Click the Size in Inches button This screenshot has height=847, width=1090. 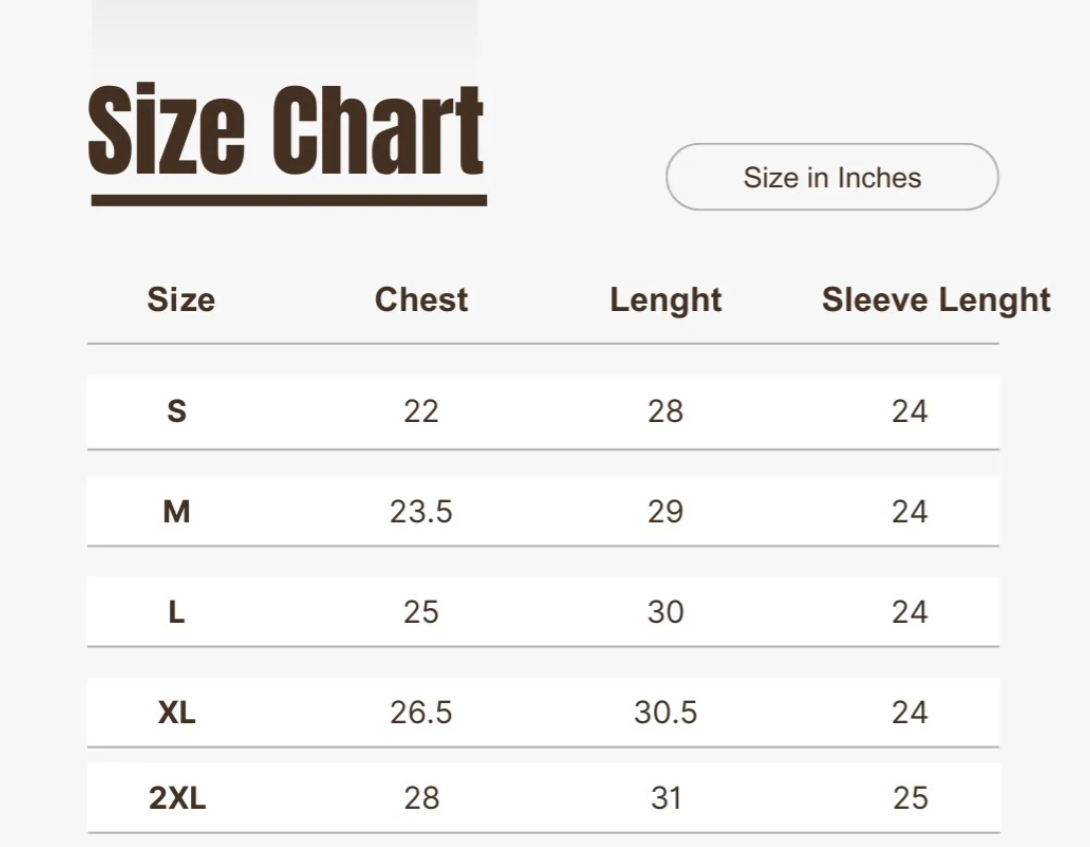click(832, 178)
